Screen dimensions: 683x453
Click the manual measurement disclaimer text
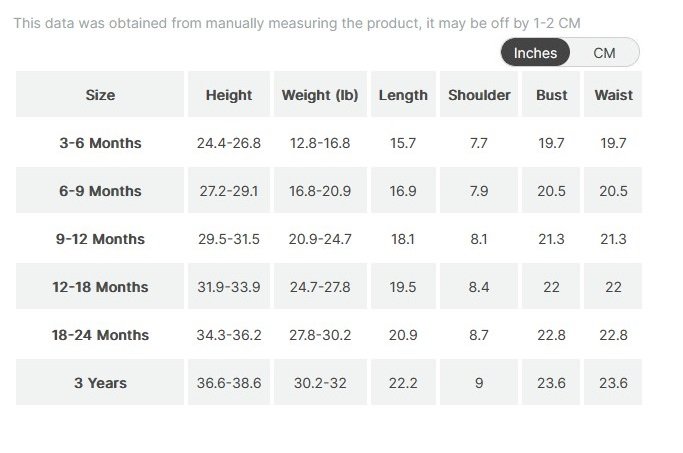click(296, 23)
